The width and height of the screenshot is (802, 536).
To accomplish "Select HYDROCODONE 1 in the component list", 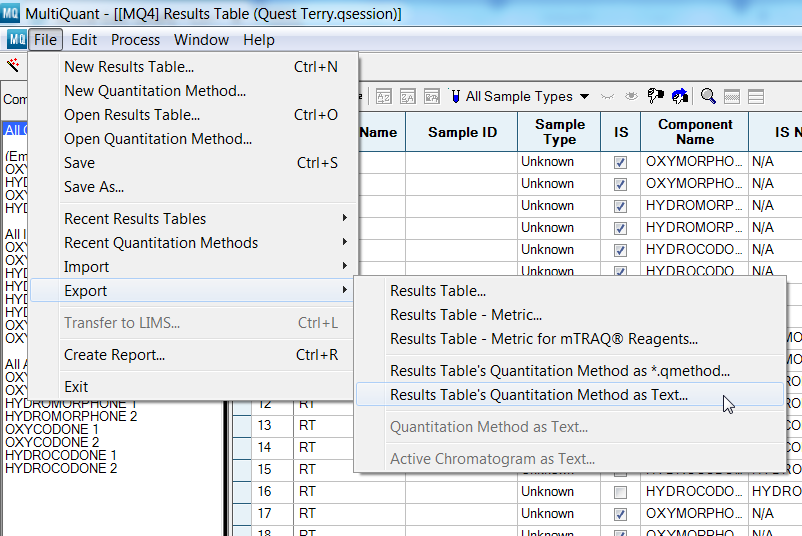I will point(61,455).
